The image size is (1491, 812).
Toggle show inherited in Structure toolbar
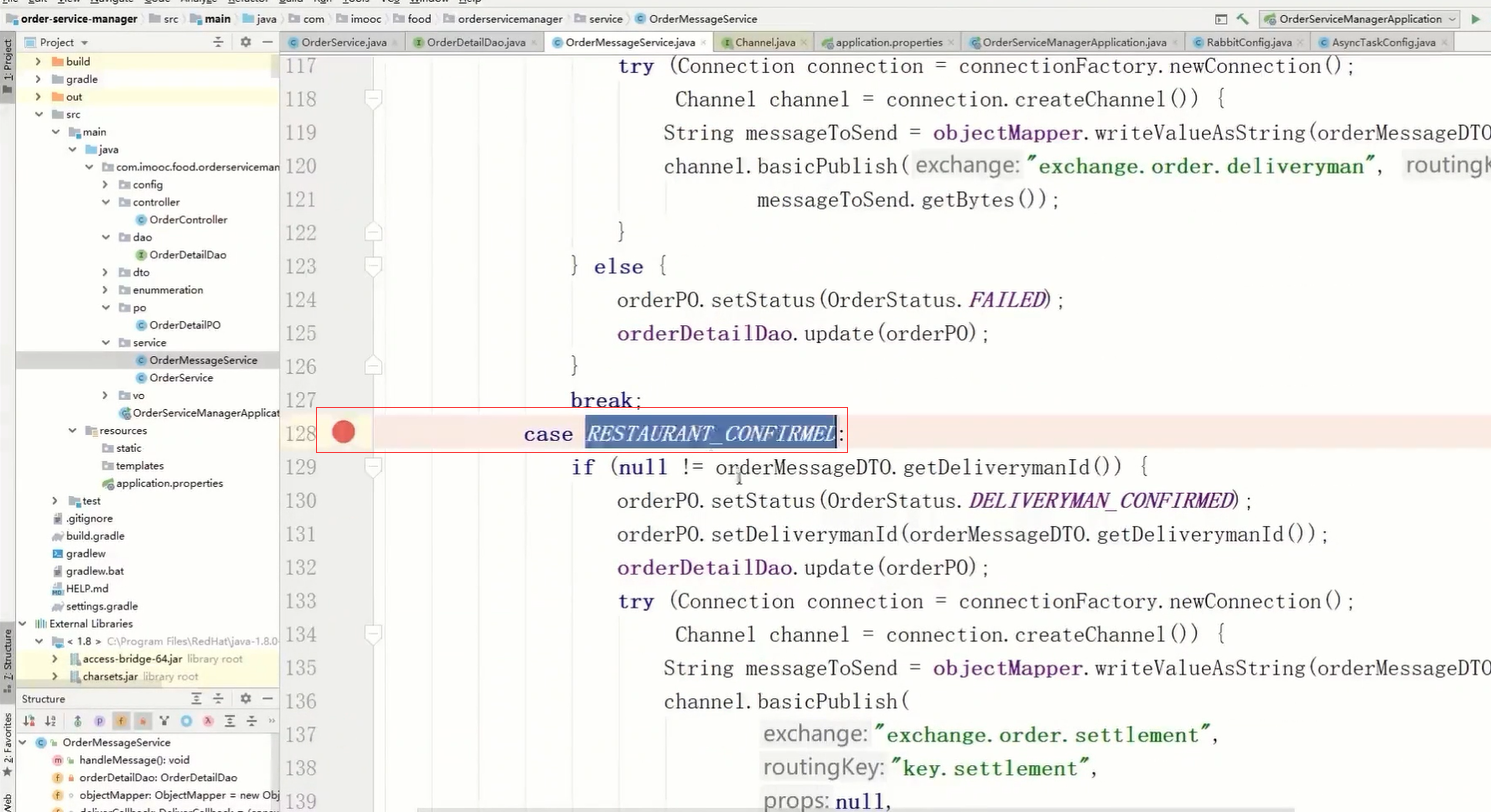(78, 721)
